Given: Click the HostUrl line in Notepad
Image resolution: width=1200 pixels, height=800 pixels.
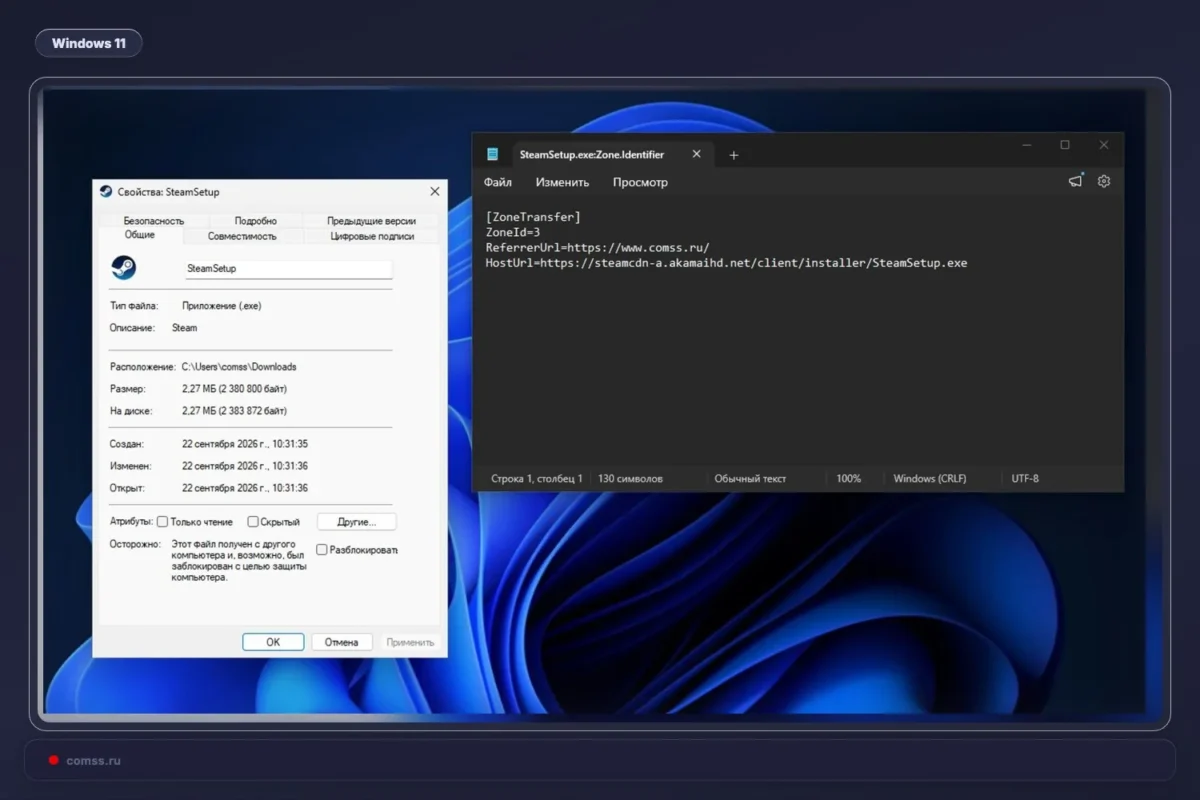Looking at the screenshot, I should (727, 263).
